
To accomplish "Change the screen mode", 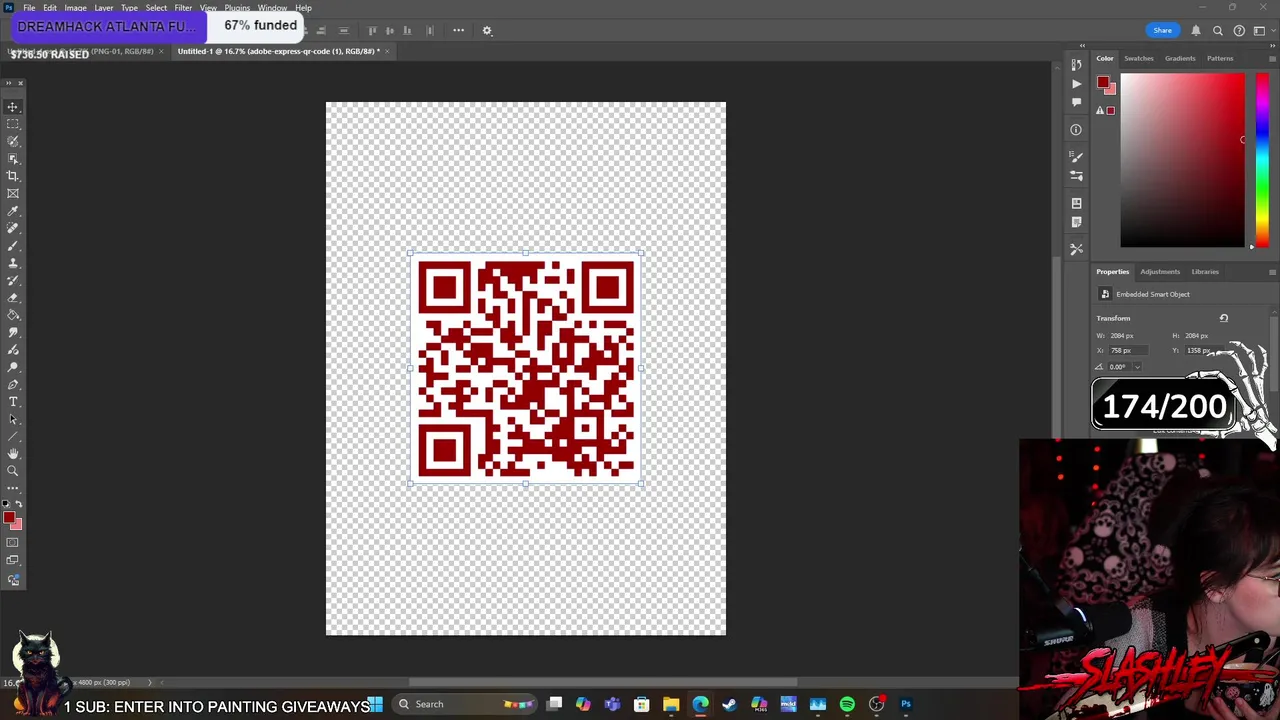I will tap(13, 561).
